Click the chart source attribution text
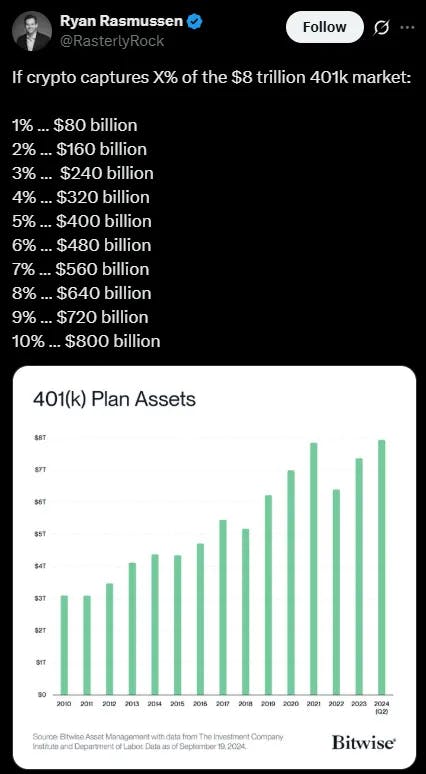The width and height of the screenshot is (426, 774). tap(159, 741)
